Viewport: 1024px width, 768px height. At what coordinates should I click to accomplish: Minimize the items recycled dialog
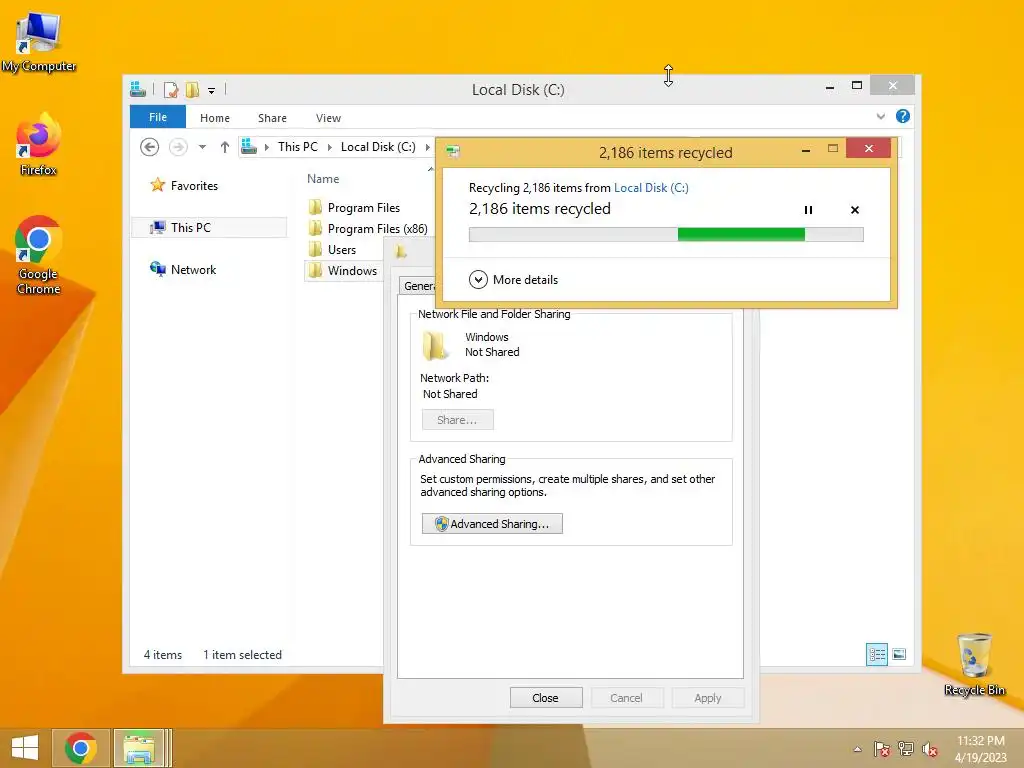tap(806, 150)
